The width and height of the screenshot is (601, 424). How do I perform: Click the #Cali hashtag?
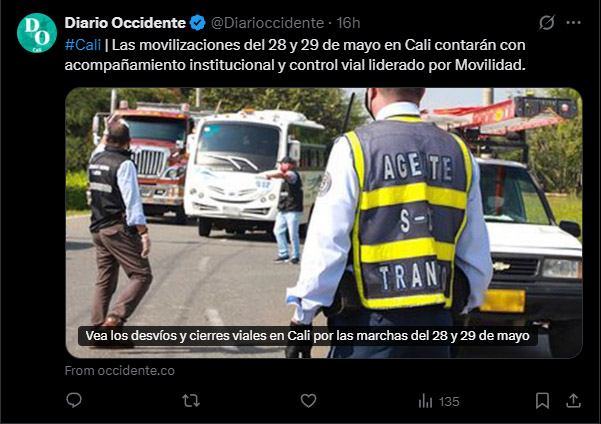(x=83, y=45)
